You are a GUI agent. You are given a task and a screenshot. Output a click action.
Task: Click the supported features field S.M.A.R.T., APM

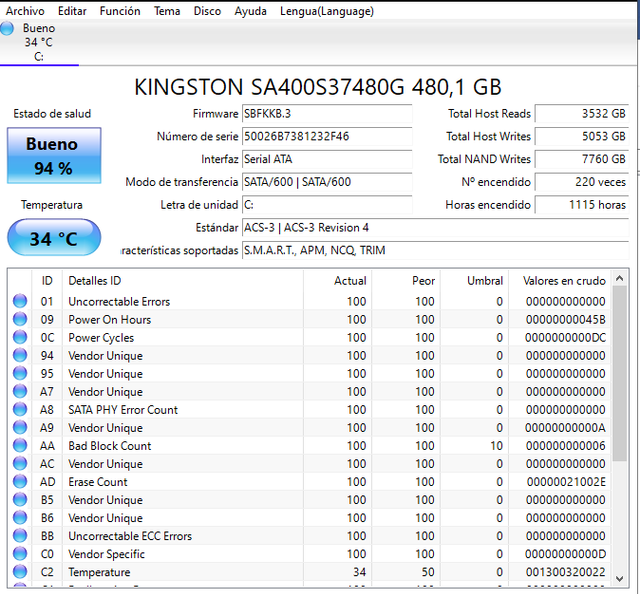(x=436, y=250)
